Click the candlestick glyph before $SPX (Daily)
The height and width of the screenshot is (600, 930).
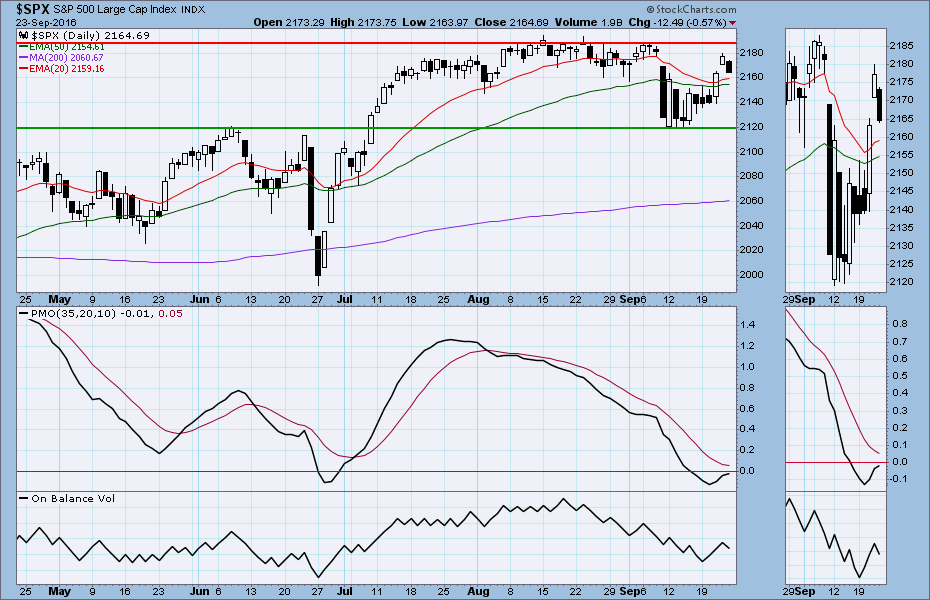click(x=23, y=35)
